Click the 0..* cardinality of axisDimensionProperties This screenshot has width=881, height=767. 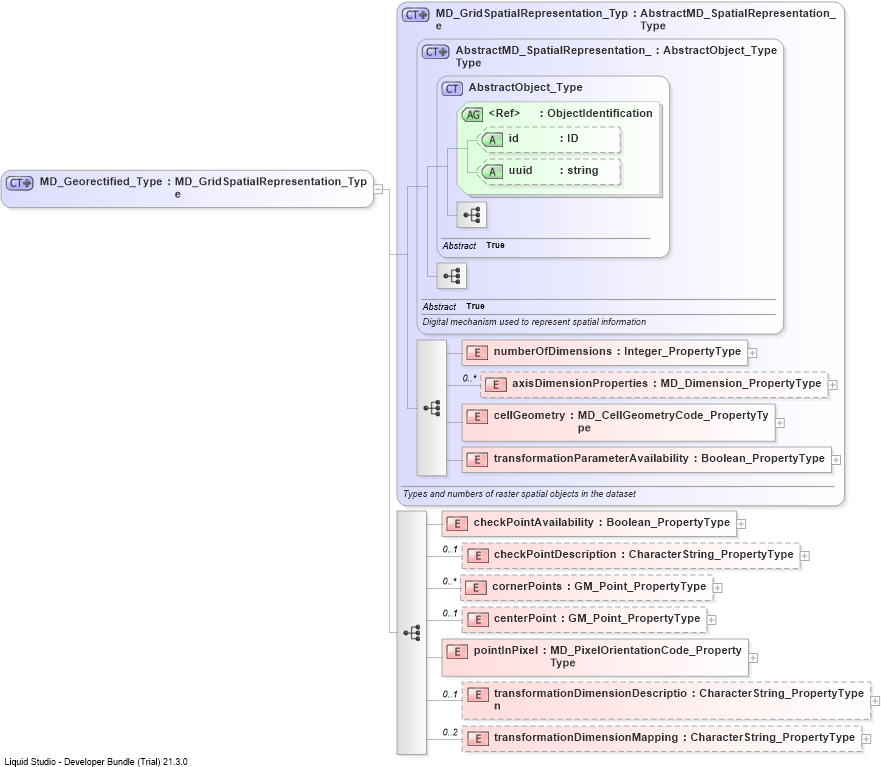click(470, 378)
